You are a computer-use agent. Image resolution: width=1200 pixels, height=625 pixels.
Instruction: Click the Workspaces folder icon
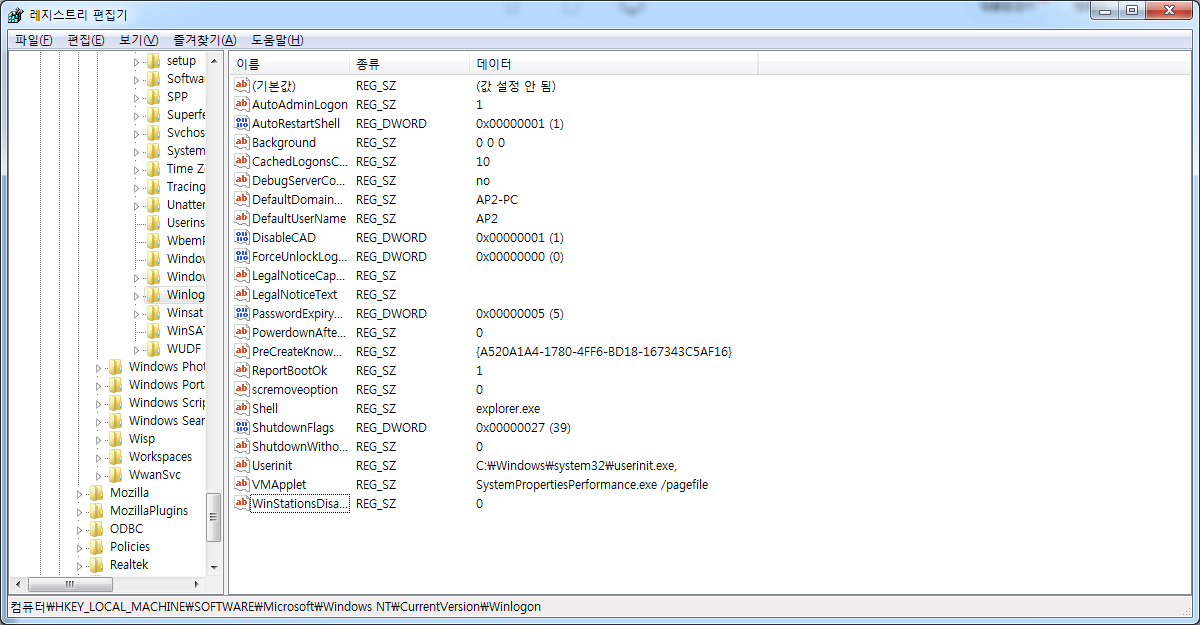click(115, 457)
